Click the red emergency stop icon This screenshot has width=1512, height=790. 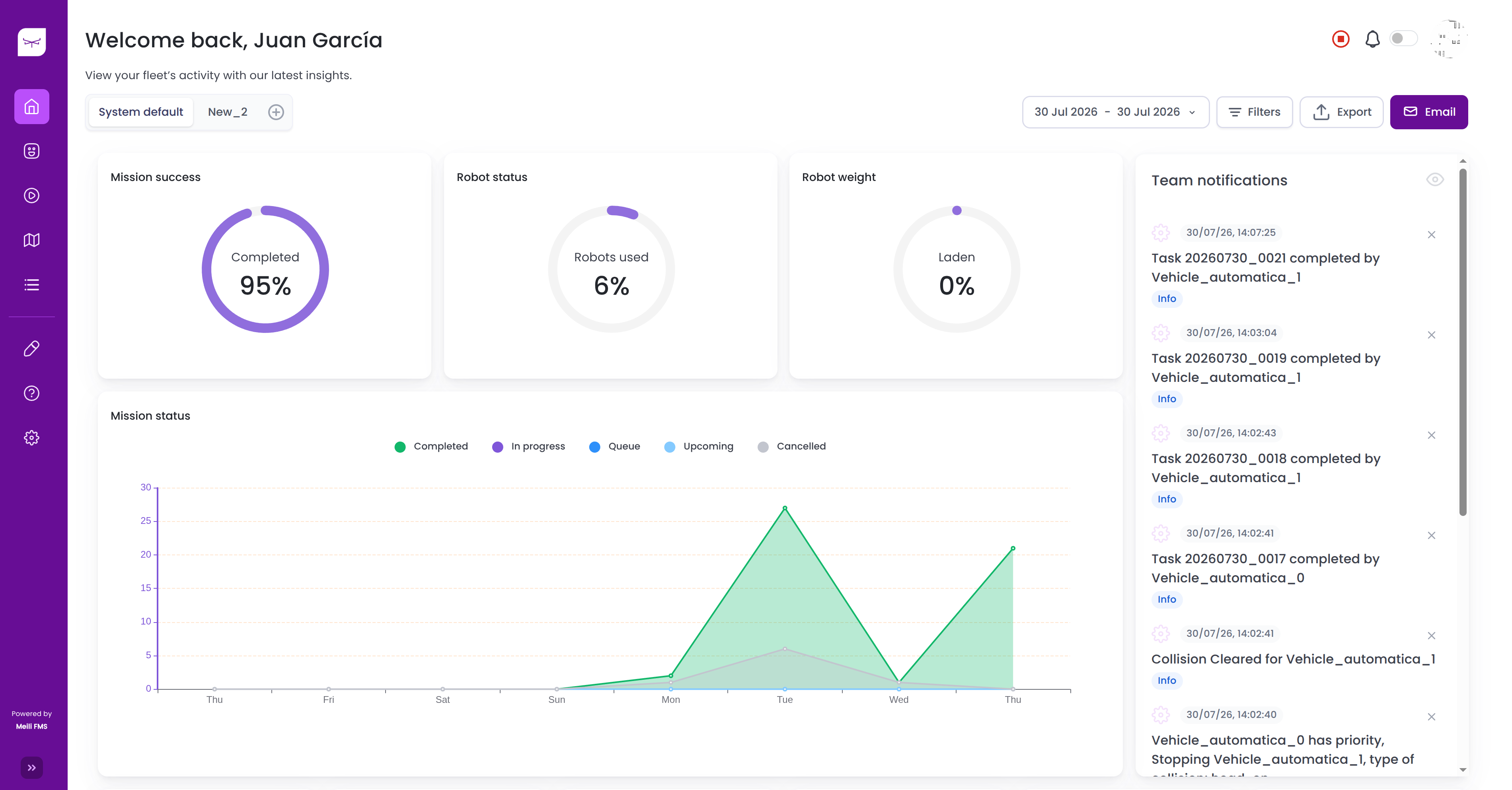tap(1341, 39)
